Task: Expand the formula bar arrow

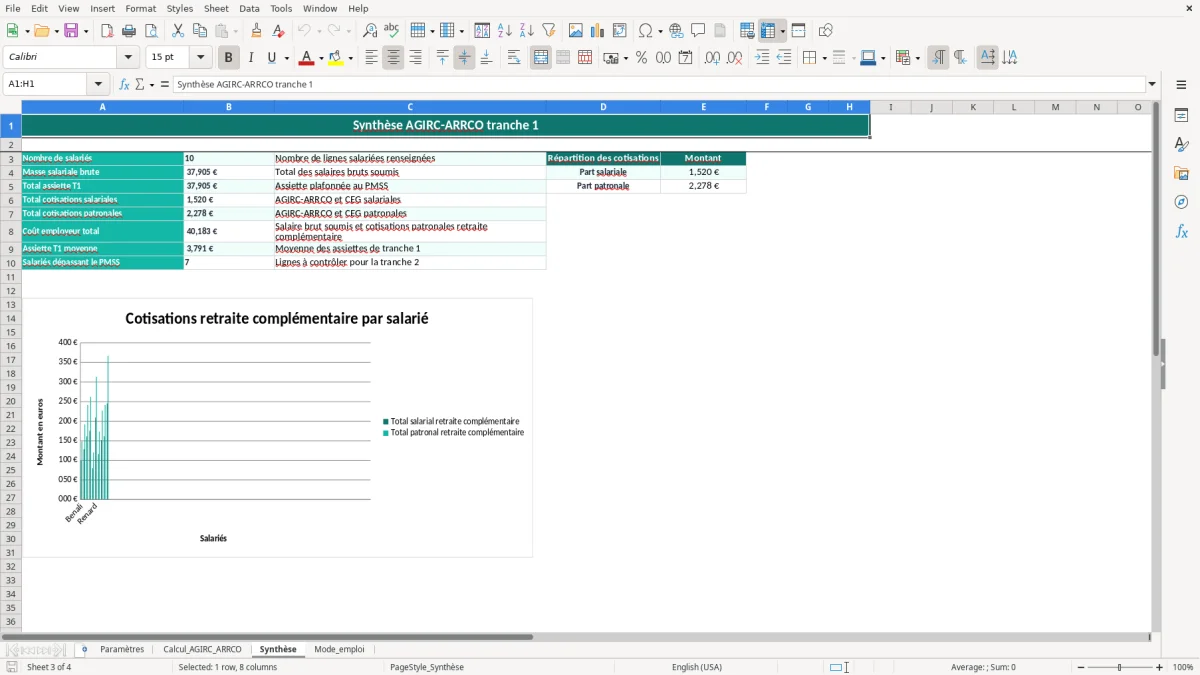Action: click(1152, 84)
